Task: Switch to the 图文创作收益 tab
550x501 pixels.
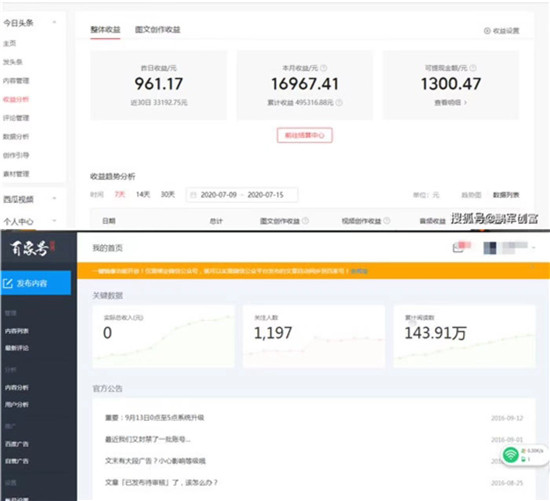Action: click(x=157, y=30)
